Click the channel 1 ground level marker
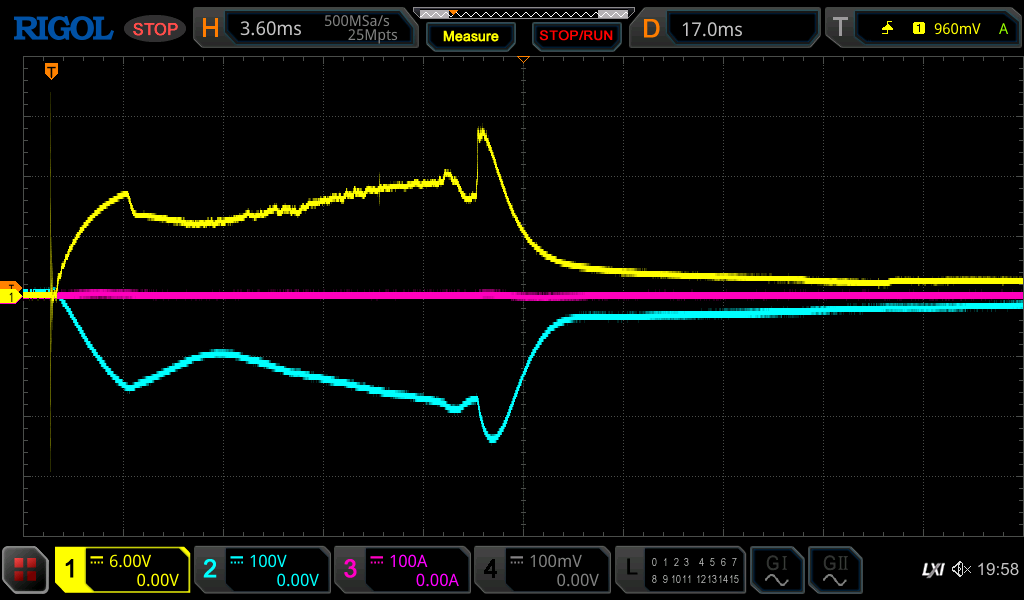Image resolution: width=1024 pixels, height=600 pixels. click(12, 297)
